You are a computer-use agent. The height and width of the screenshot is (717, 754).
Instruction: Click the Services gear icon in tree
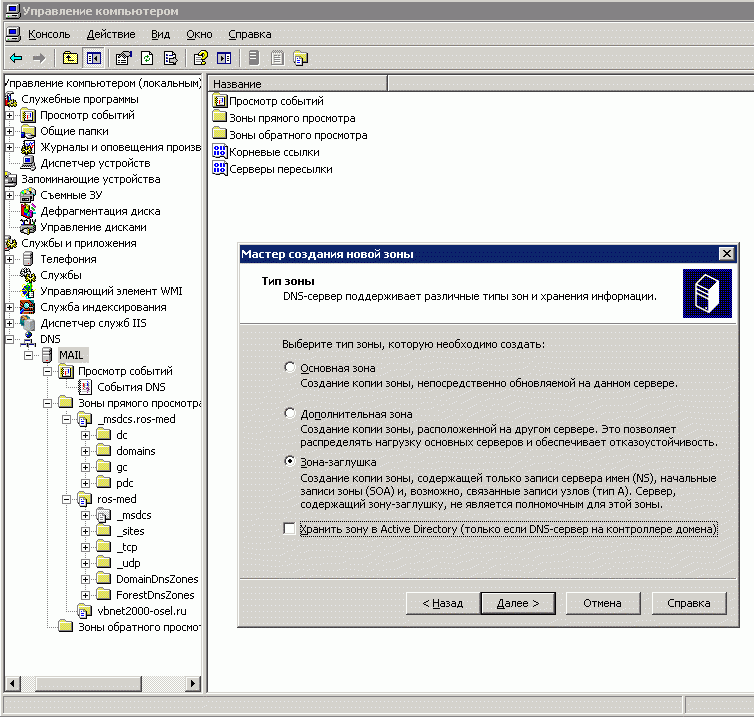[28, 275]
